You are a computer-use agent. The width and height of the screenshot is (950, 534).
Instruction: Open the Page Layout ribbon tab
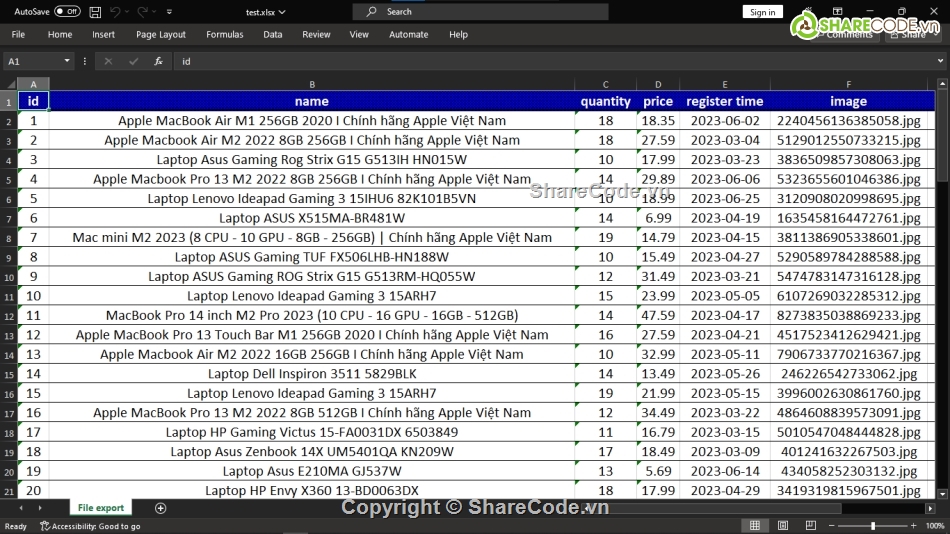pyautogui.click(x=161, y=34)
